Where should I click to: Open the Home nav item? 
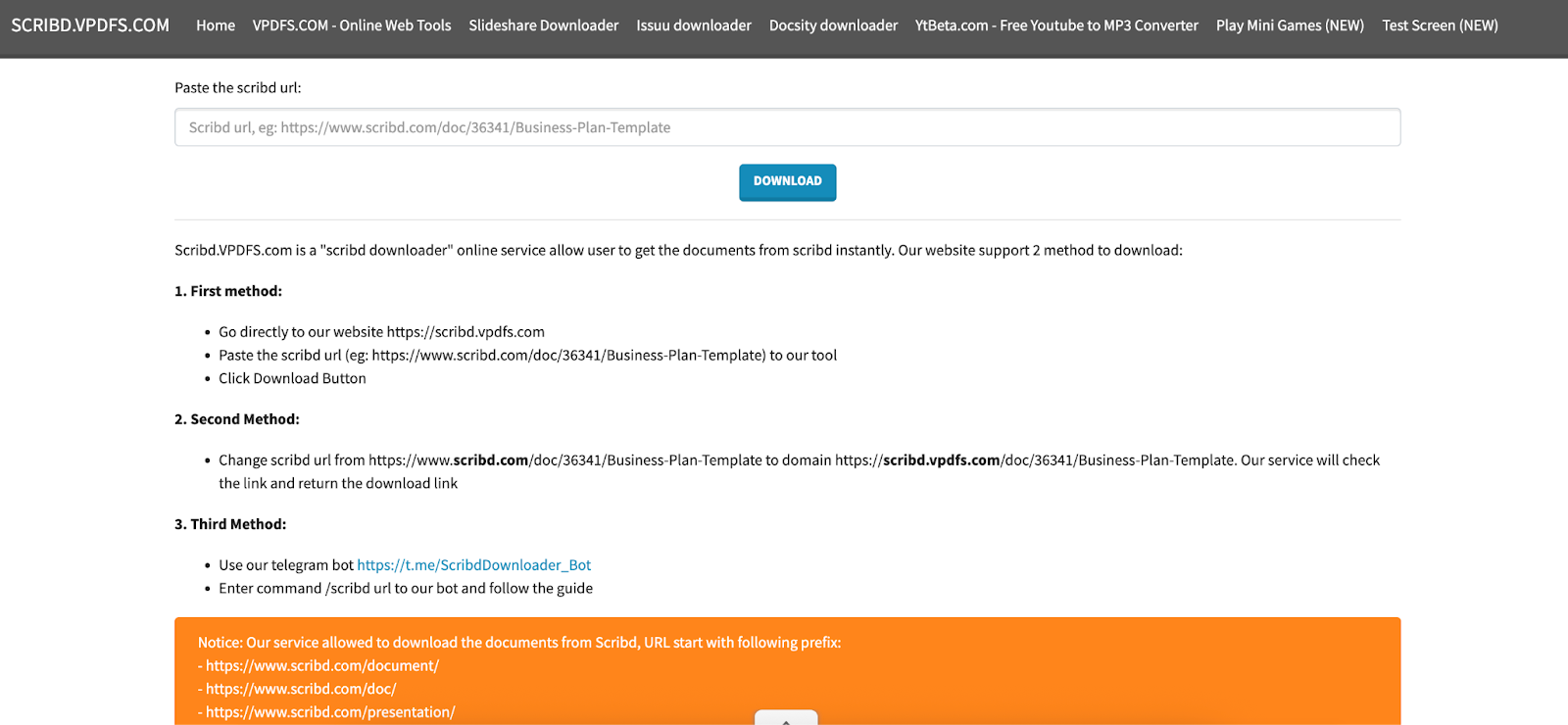(x=216, y=25)
